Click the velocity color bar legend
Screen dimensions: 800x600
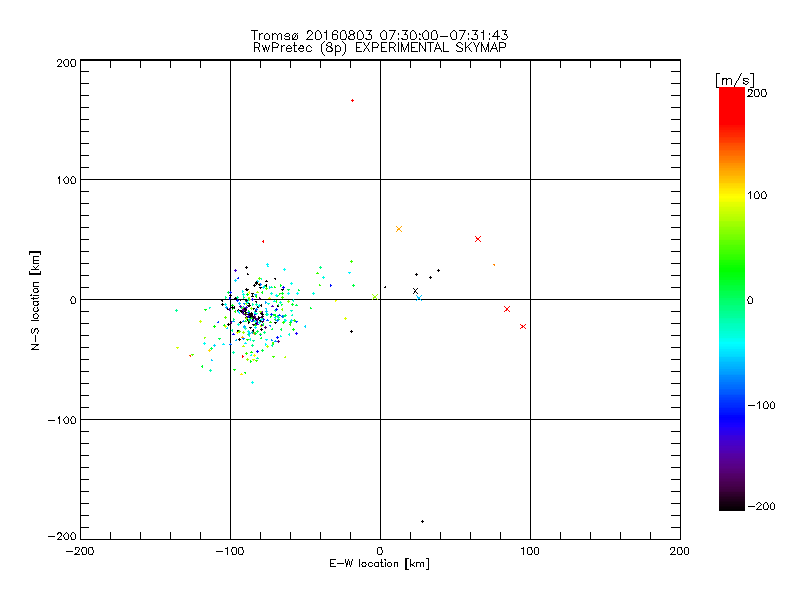[x=732, y=299]
